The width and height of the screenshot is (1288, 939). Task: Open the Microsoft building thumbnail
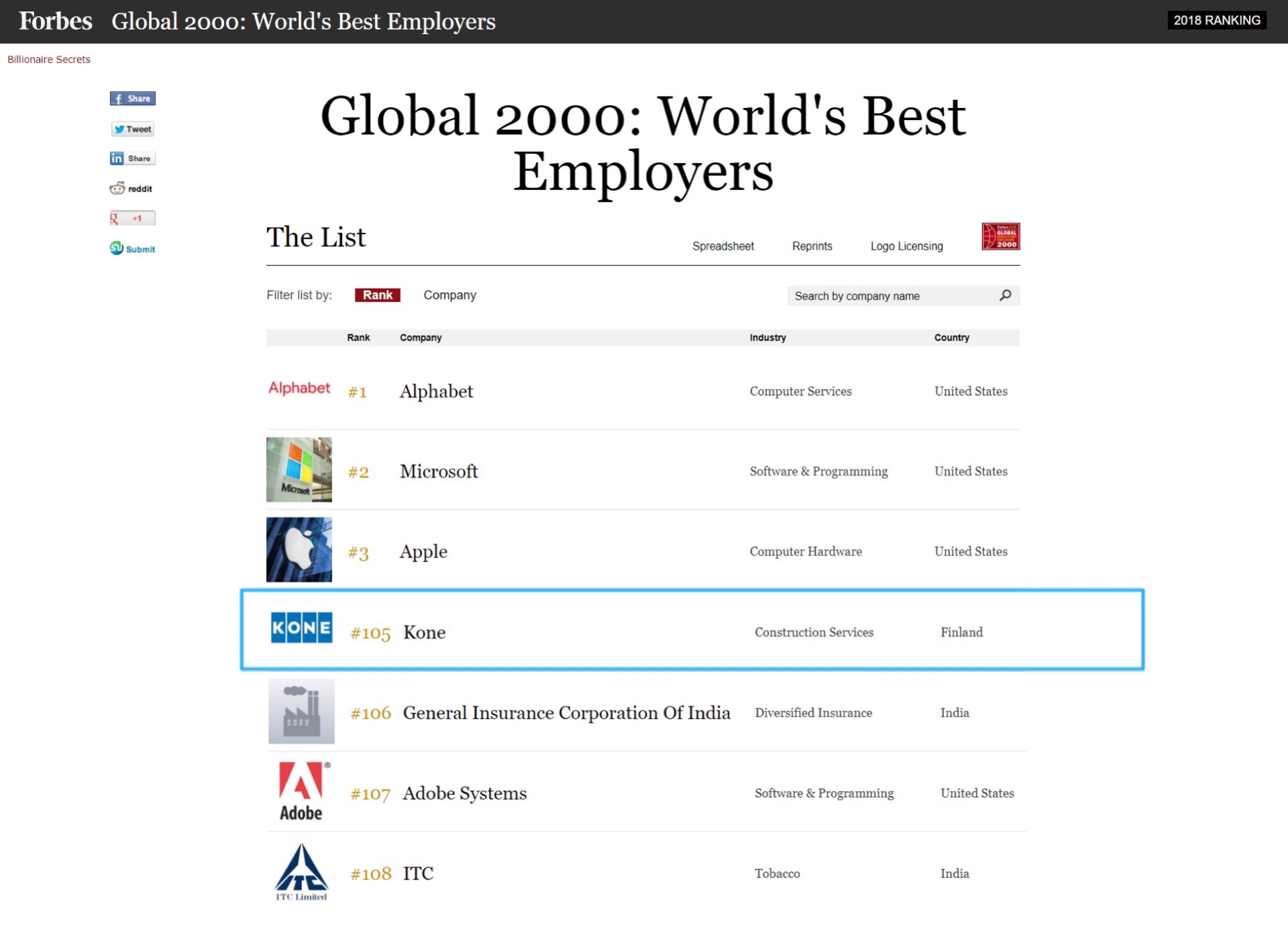coord(299,469)
